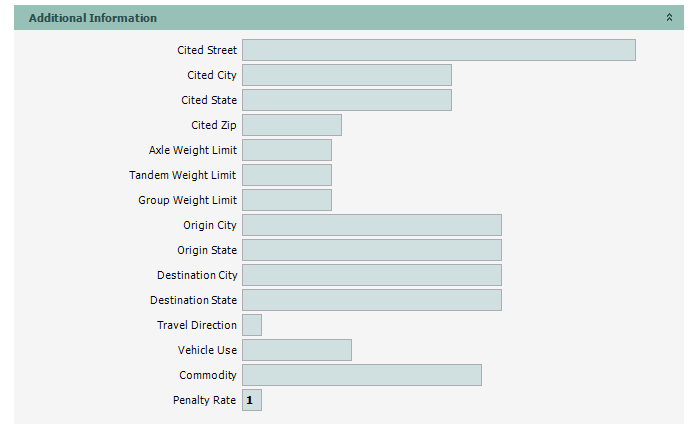Click the Cited Street label text
Viewport: 697px width, 434px height.
tap(207, 50)
